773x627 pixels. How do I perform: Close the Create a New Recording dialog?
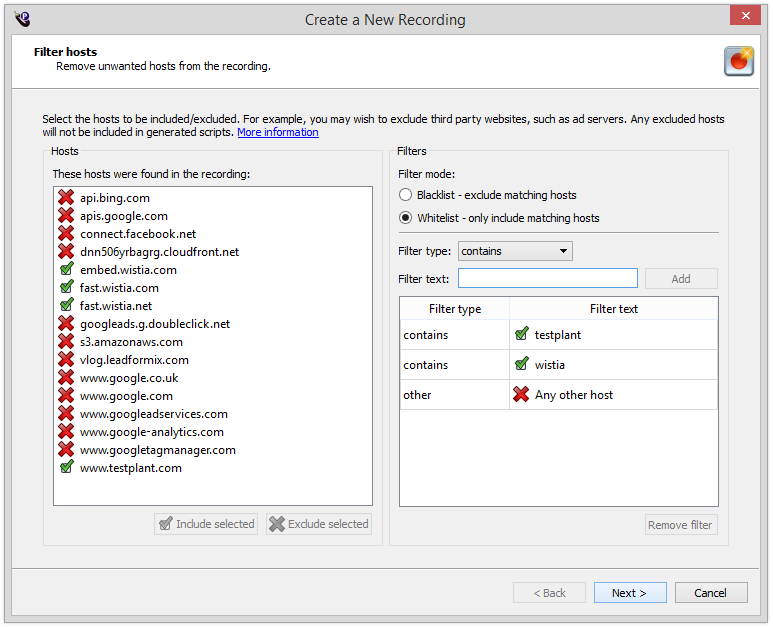pos(743,15)
